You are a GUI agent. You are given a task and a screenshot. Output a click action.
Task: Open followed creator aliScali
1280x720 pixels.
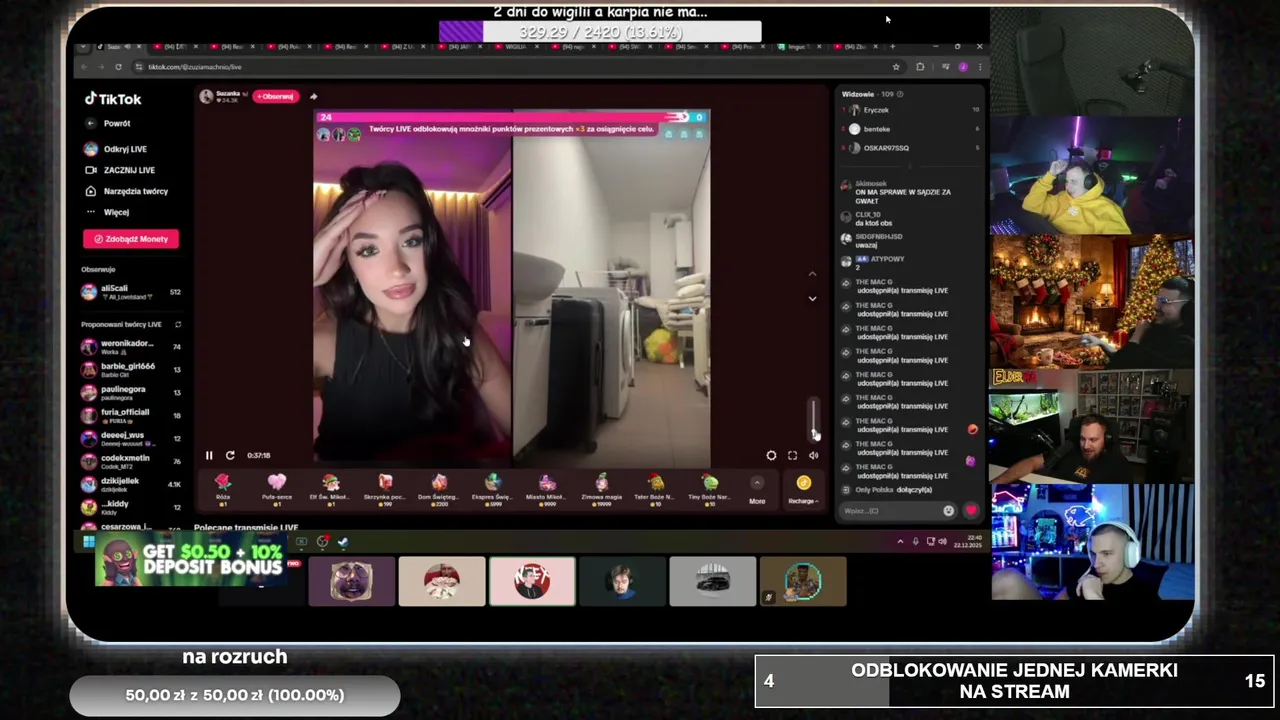point(131,292)
